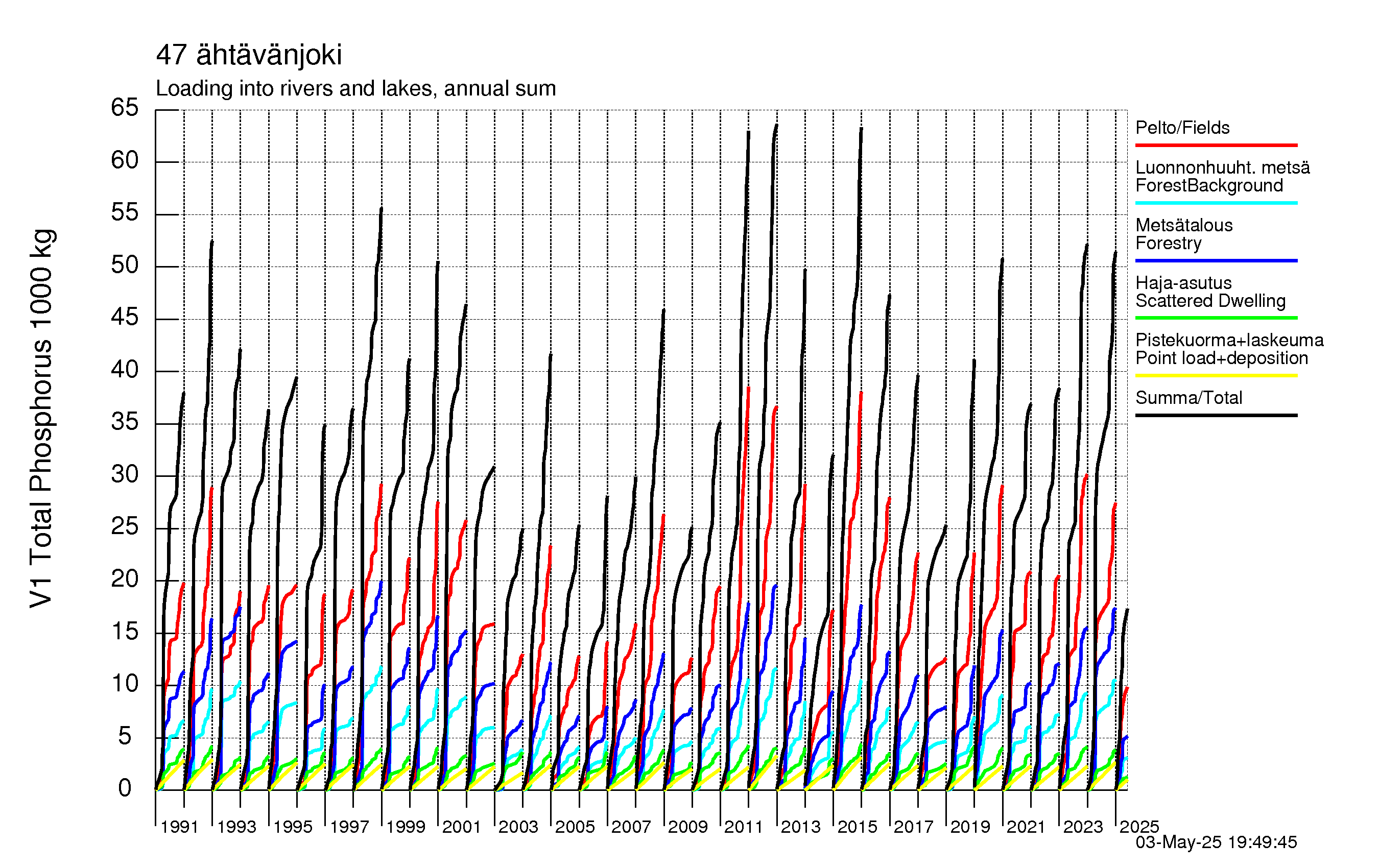Click the x-axis year label 2023
1379x868 pixels.
tap(1083, 827)
